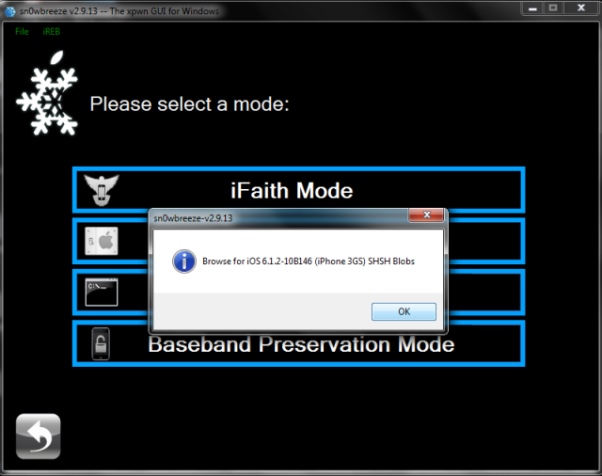
Task: Click the unlocked phone baseband icon
Action: [x=101, y=344]
